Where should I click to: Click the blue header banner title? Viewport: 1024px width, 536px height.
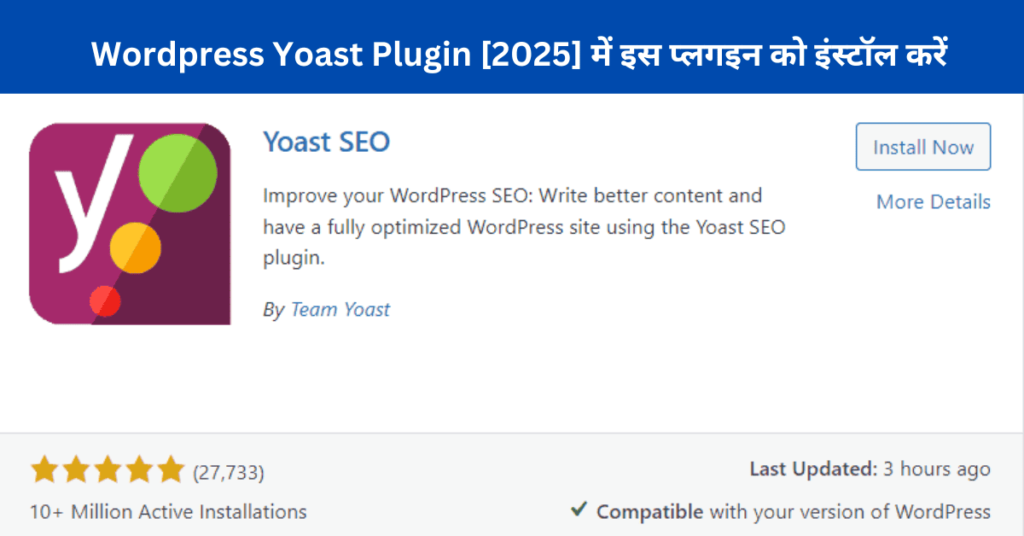click(x=519, y=55)
